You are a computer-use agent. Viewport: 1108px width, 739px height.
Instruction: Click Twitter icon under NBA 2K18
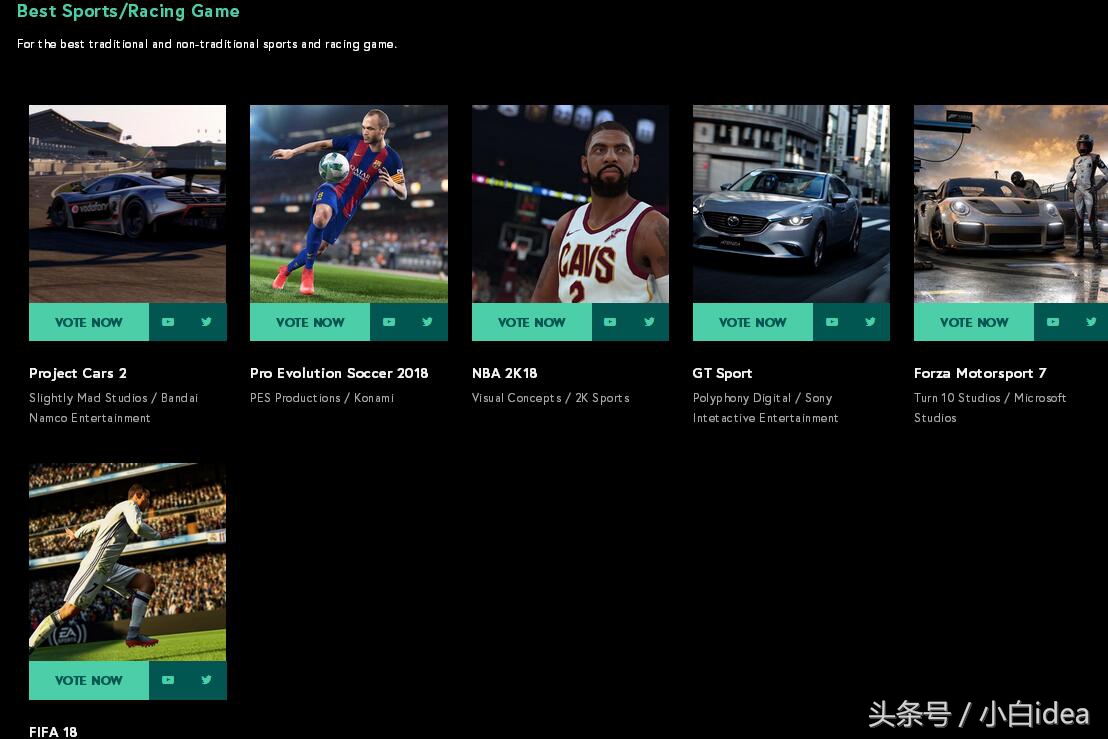click(x=649, y=322)
